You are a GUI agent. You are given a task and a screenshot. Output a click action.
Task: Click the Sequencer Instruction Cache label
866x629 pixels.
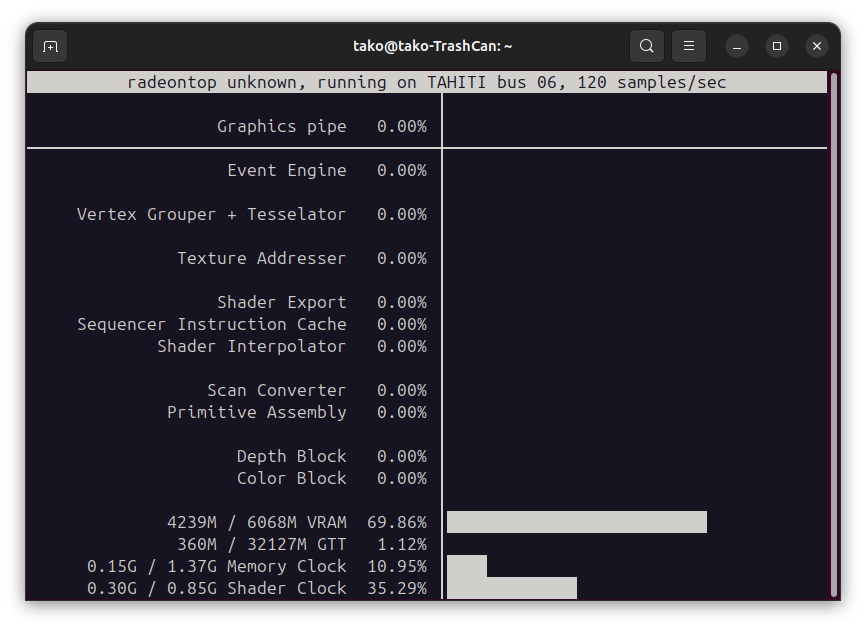pyautogui.click(x=212, y=324)
